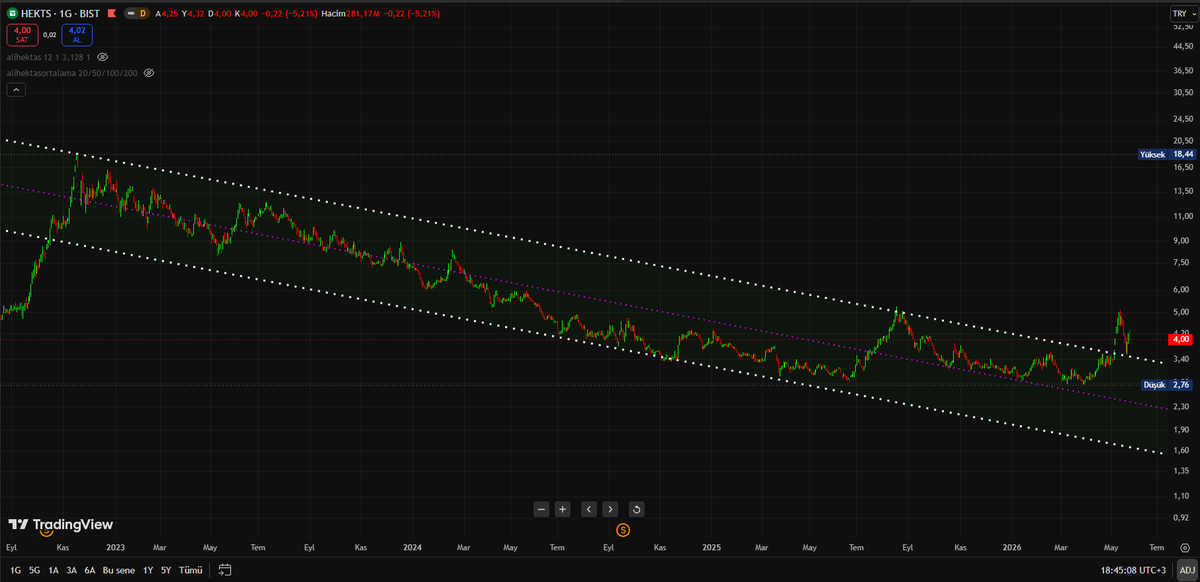Click the Hacim 281,17M volume value

click(348, 14)
